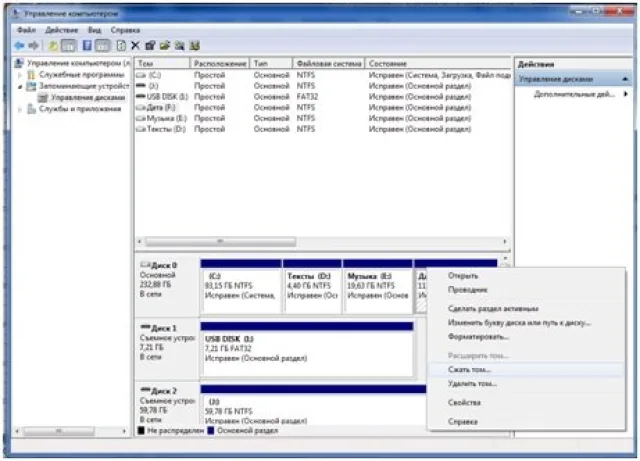Screen dimensions: 640x461
Task: Collapse the Запоминающие устройства tree node
Action: (20, 86)
